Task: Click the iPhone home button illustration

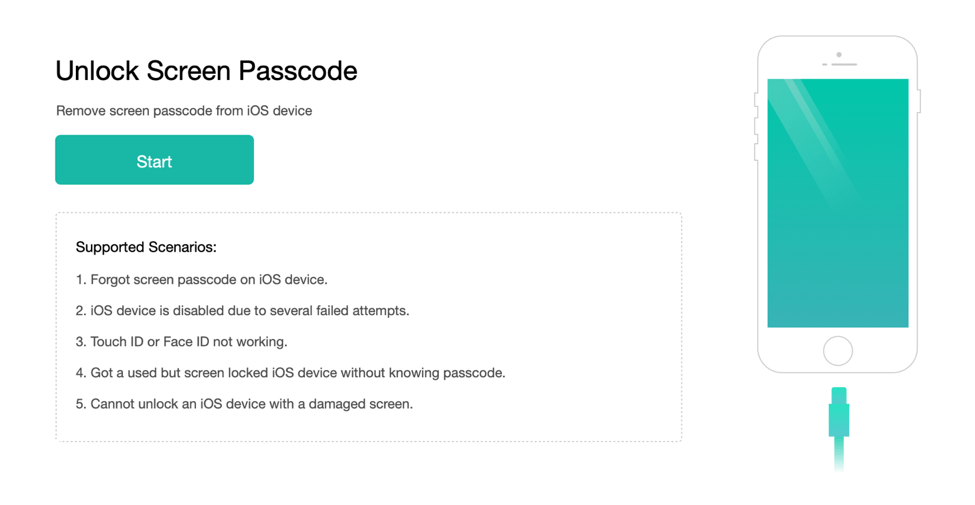Action: 838,351
